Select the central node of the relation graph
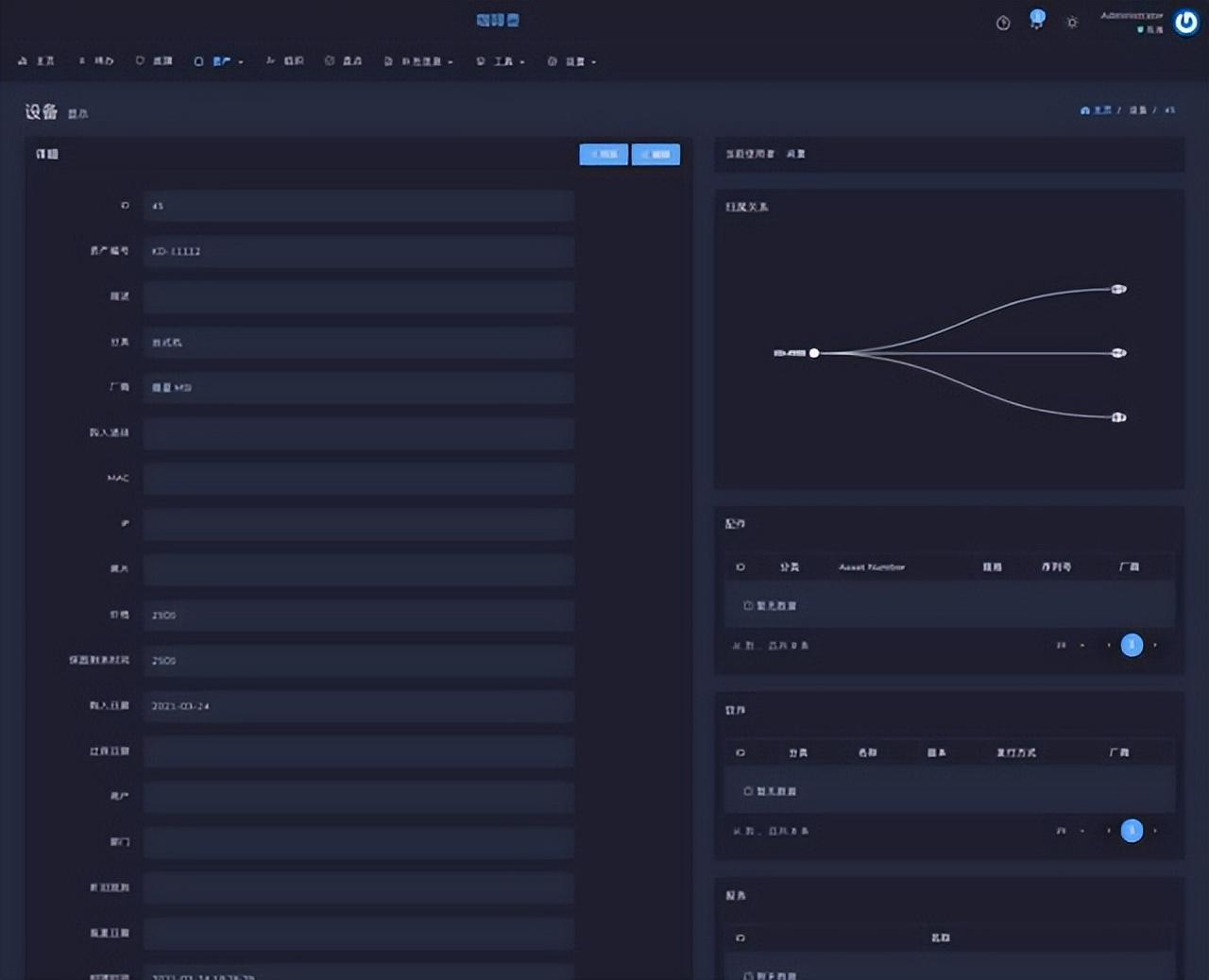1209x980 pixels. tap(814, 353)
